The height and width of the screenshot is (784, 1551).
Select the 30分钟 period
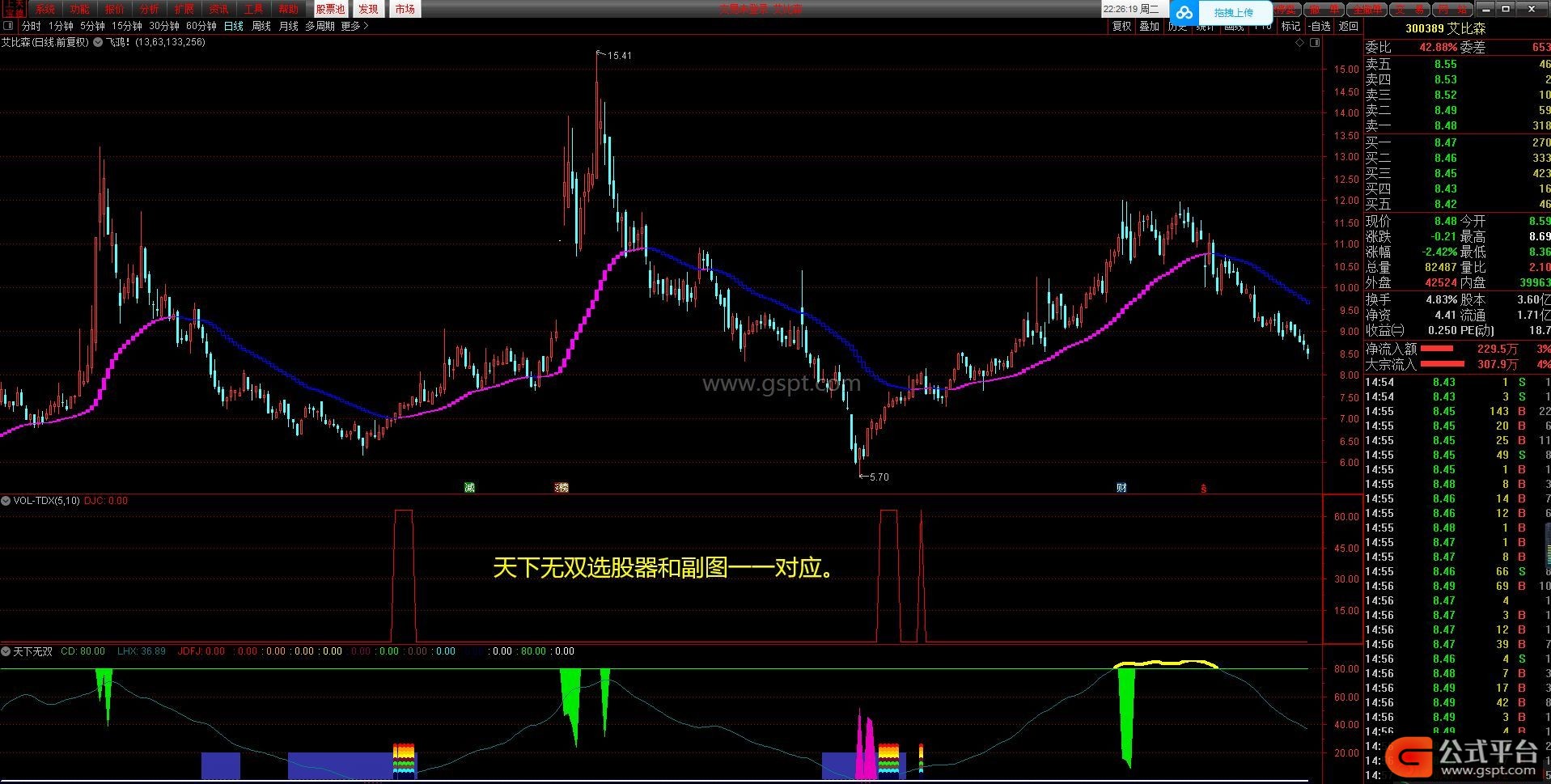click(164, 26)
